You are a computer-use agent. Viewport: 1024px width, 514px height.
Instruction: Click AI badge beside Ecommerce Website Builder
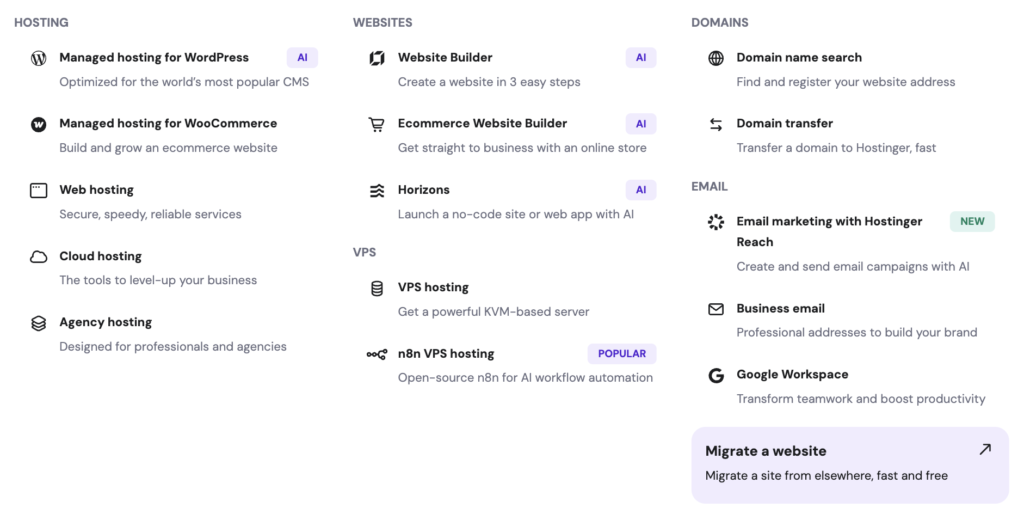(x=641, y=123)
